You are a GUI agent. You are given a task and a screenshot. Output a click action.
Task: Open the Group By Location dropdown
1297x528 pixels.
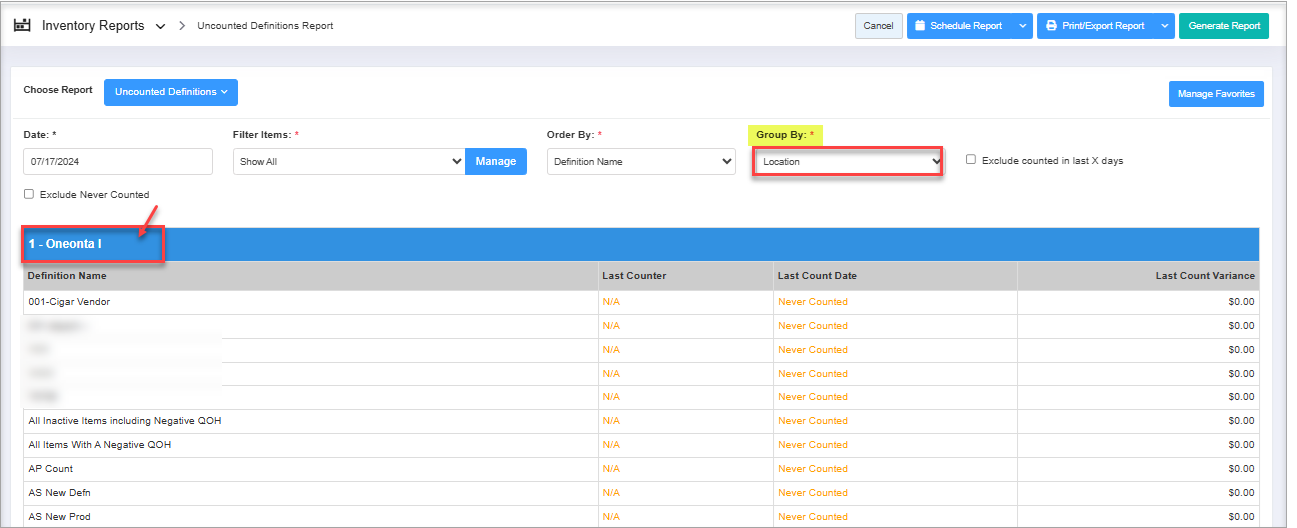pos(847,161)
